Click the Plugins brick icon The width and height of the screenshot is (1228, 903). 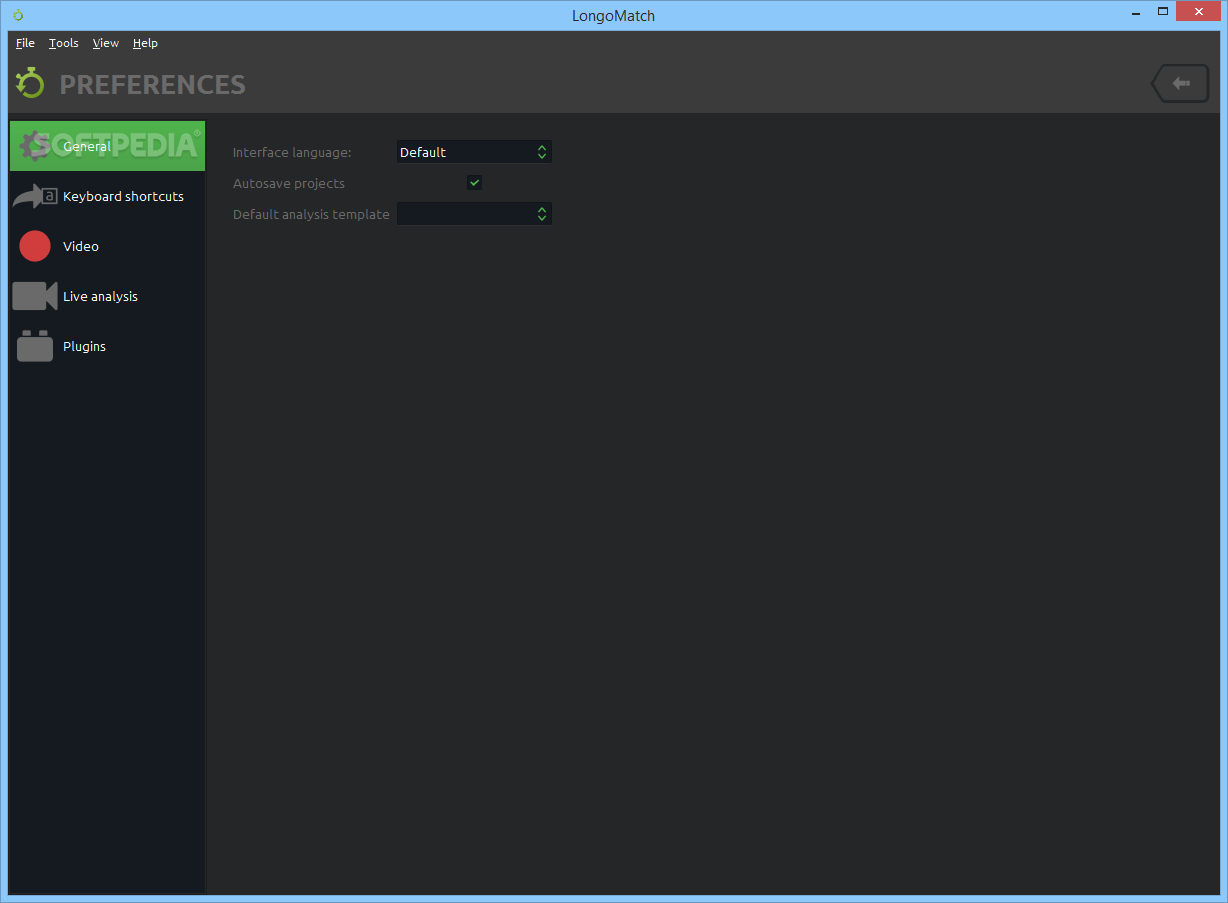click(35, 346)
